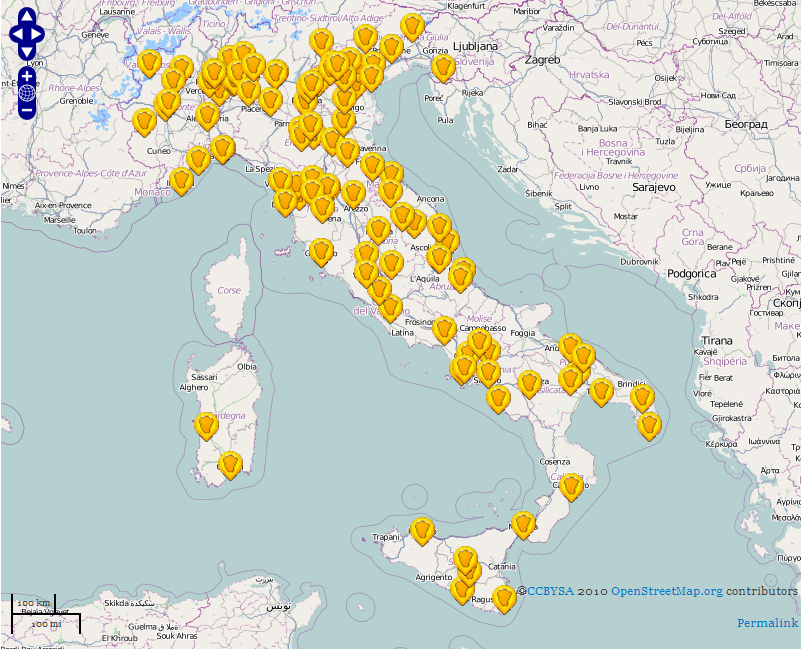Pan the map west with left arrow

pyautogui.click(x=17, y=34)
